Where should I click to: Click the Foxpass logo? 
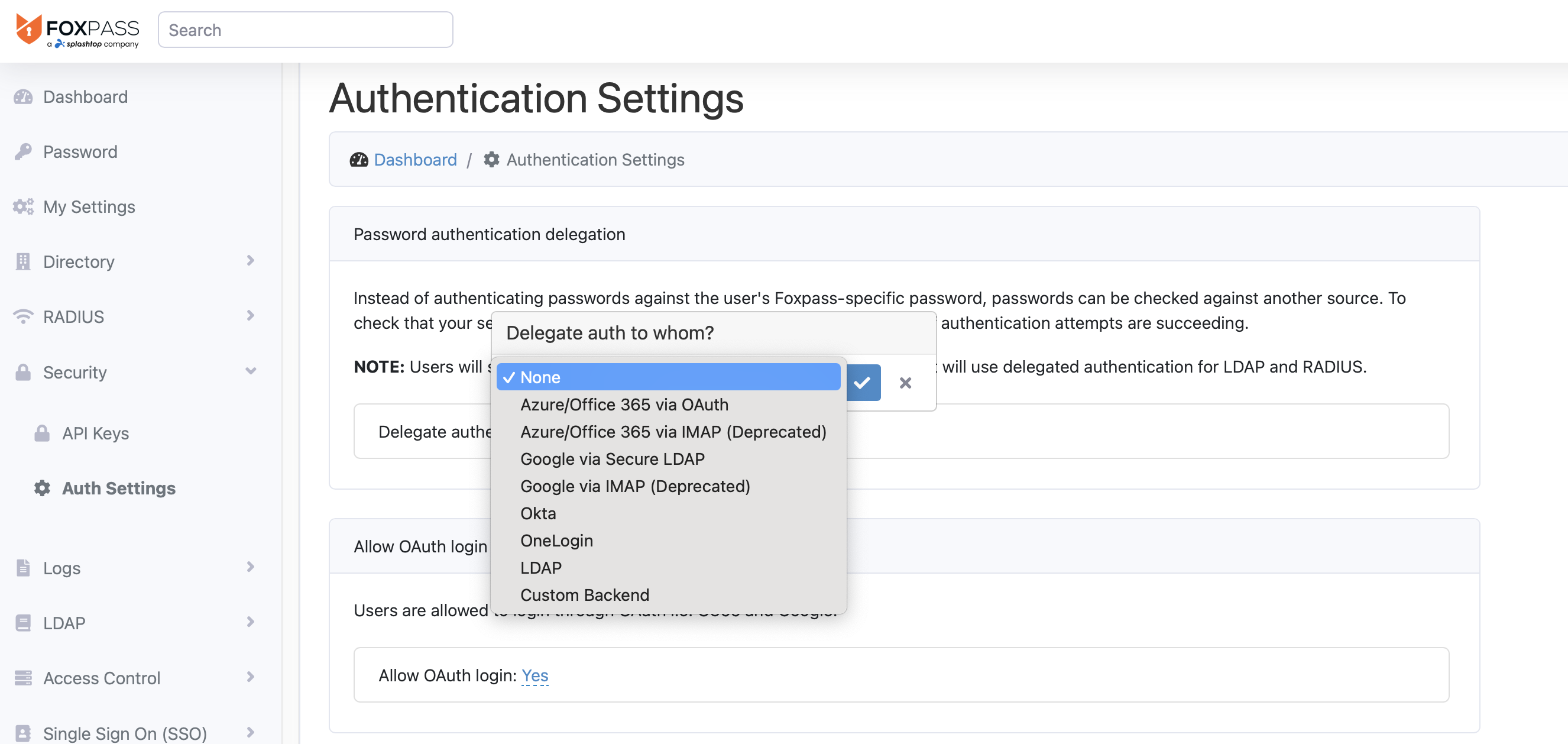(x=77, y=30)
